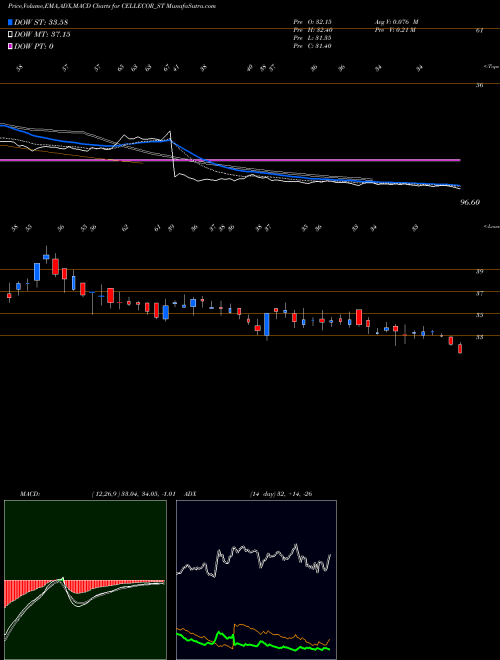500x660 pixels.
Task: Click the MACD values '(12,26,9) 33.04, 34.05, -1.01'
Action: pyautogui.click(x=133, y=494)
